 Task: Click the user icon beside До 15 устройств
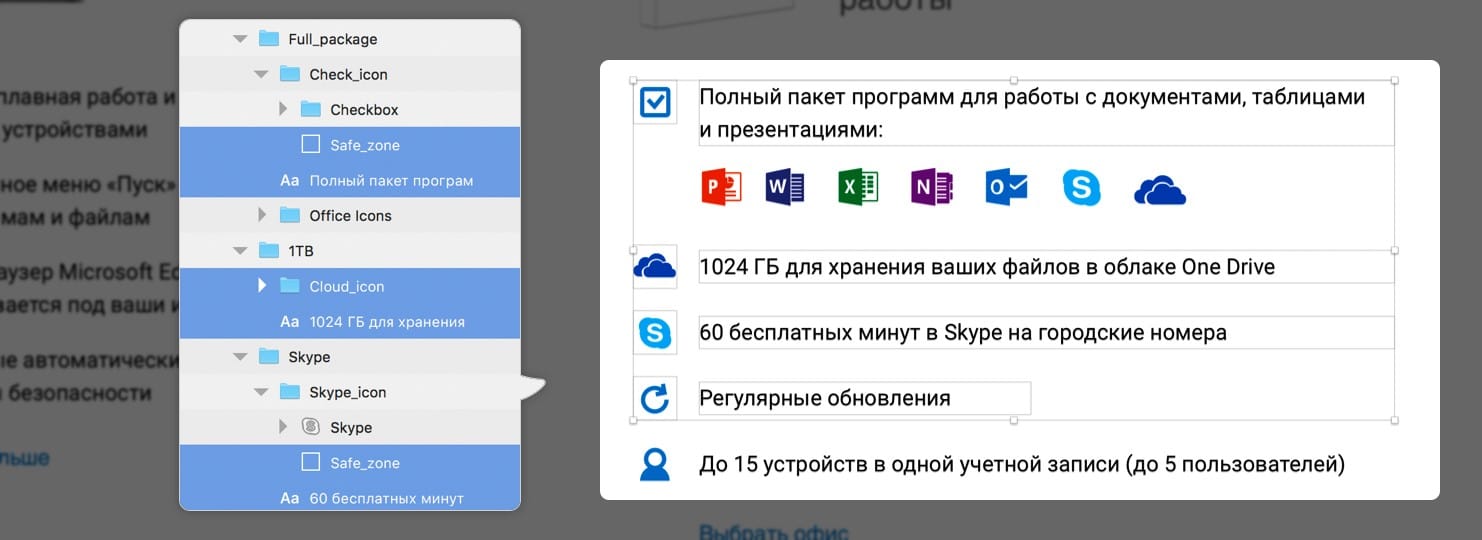(x=655, y=464)
